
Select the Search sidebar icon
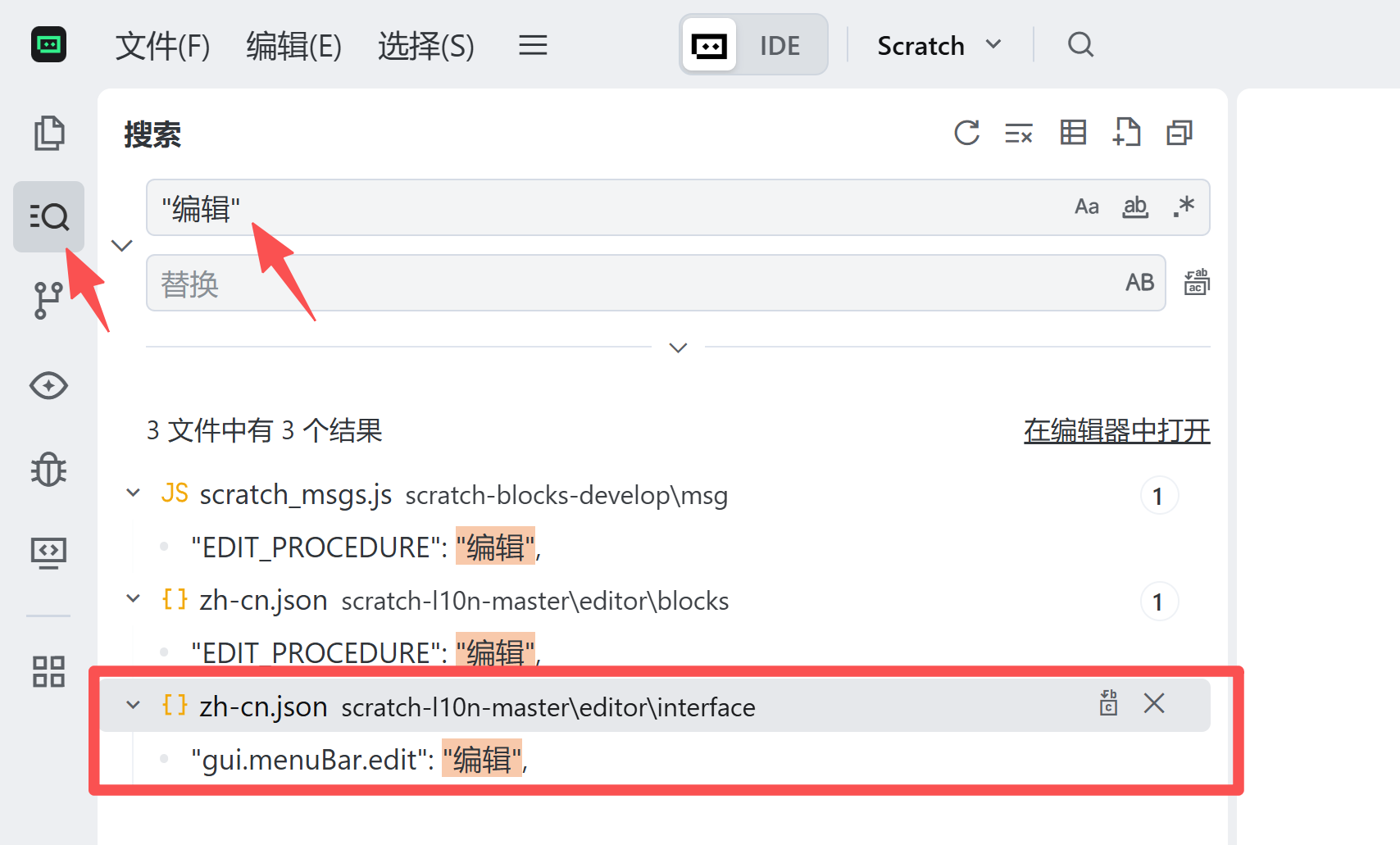click(48, 217)
